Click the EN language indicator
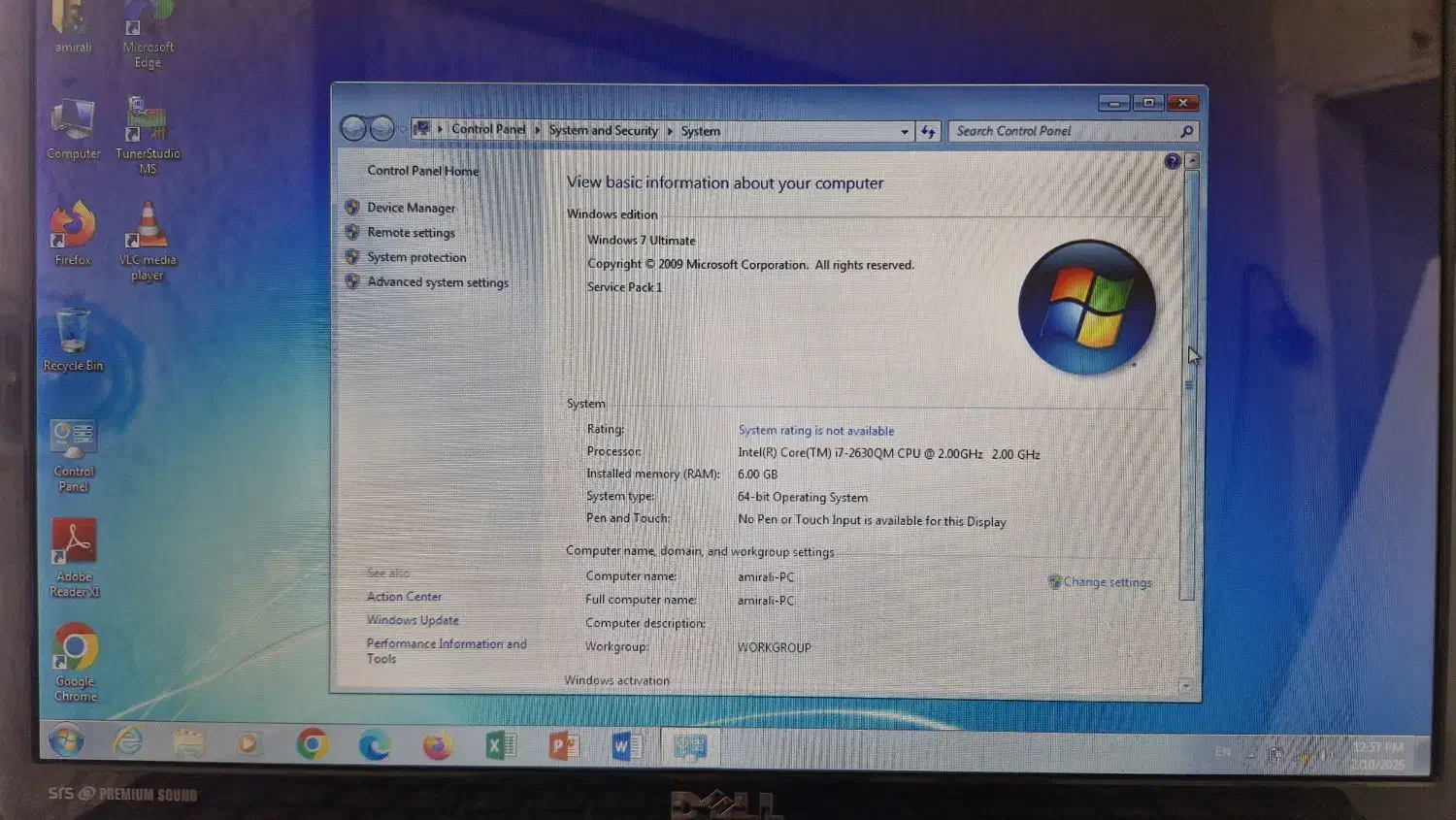 click(x=1223, y=752)
